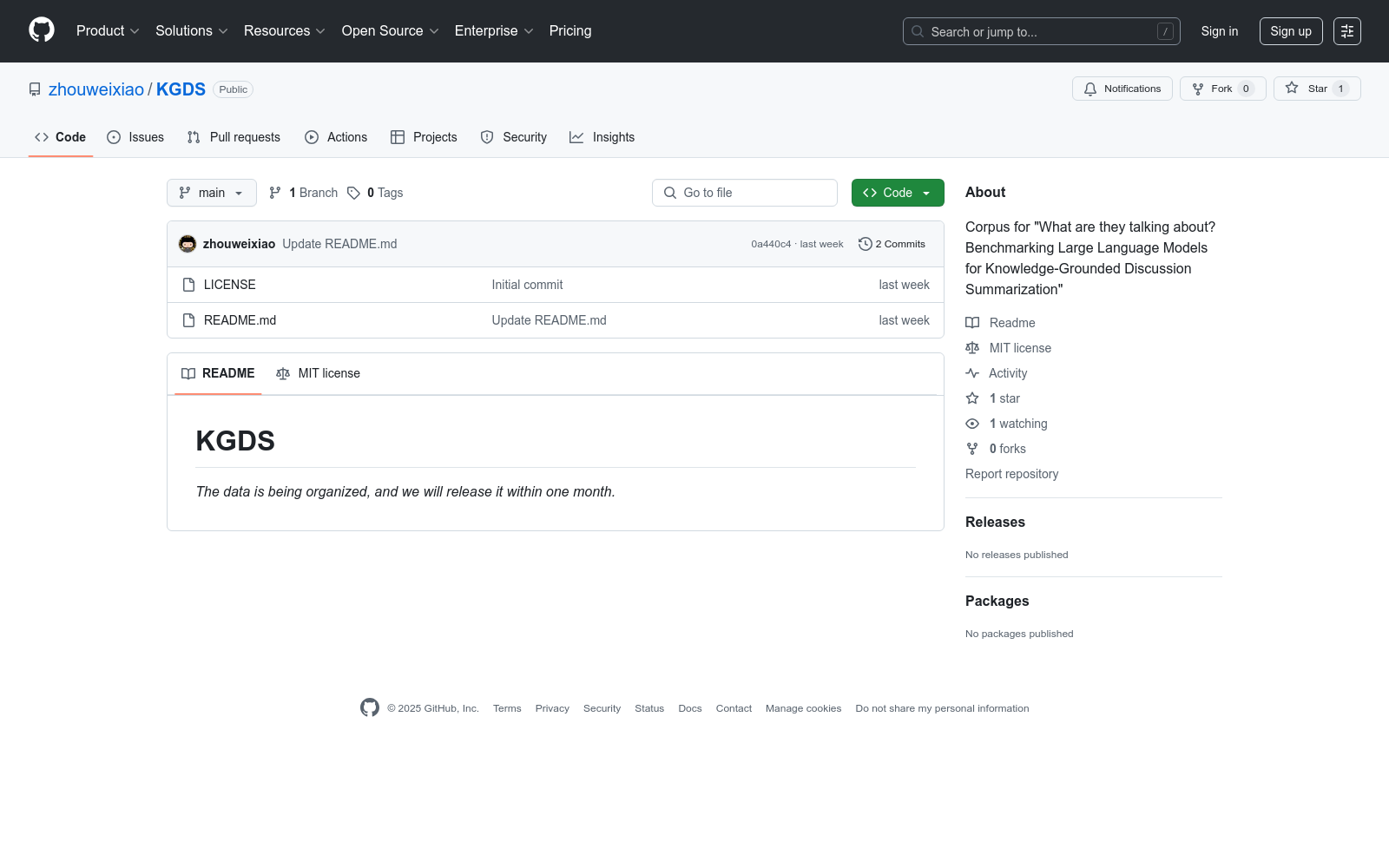The width and height of the screenshot is (1389, 868).
Task: Open the Terms footer link
Action: click(507, 708)
